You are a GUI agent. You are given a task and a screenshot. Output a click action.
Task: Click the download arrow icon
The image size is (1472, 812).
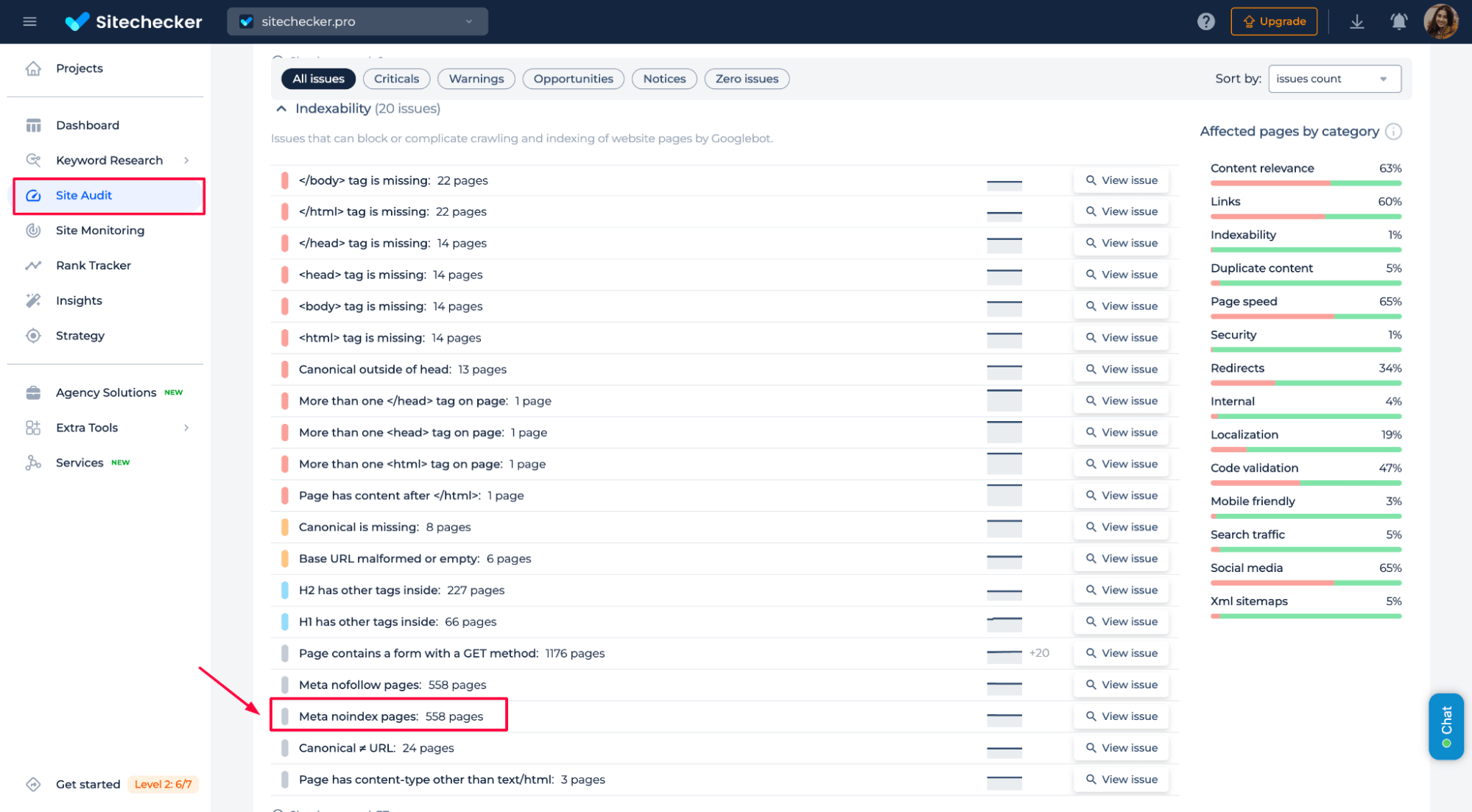pyautogui.click(x=1356, y=21)
